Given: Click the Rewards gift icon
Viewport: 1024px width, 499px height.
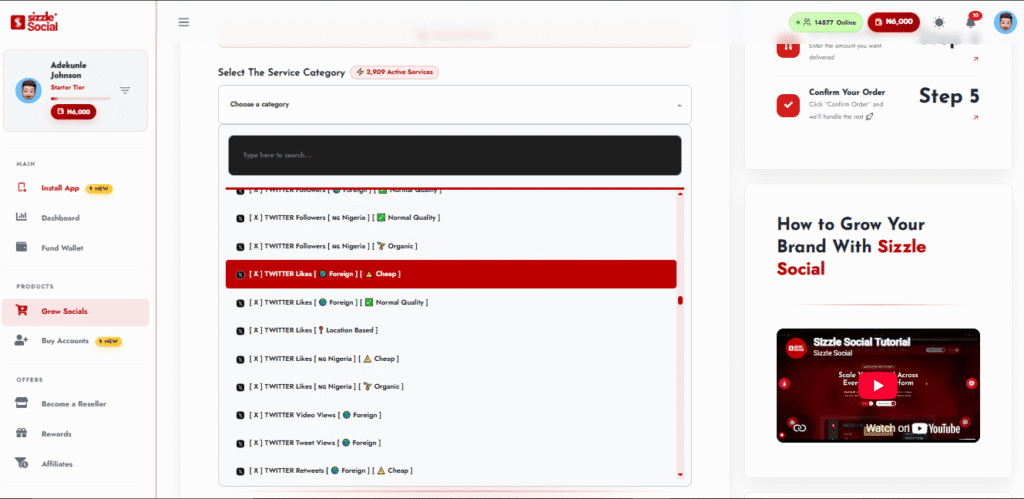Looking at the screenshot, I should (22, 433).
